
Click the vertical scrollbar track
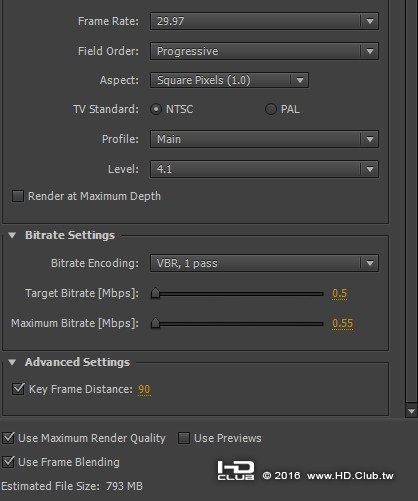(411, 200)
